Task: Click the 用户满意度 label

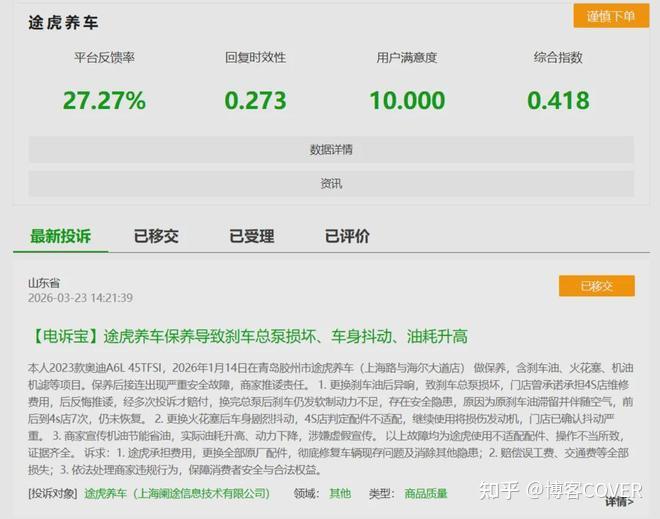Action: click(407, 57)
